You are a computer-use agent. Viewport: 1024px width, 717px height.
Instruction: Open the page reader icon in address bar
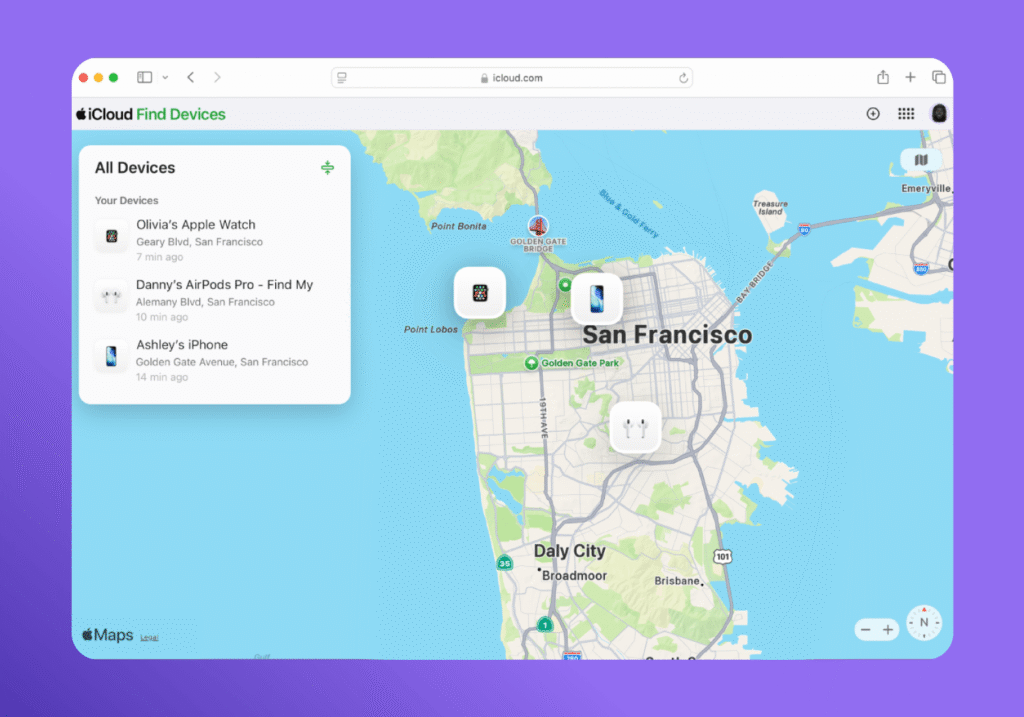click(342, 78)
